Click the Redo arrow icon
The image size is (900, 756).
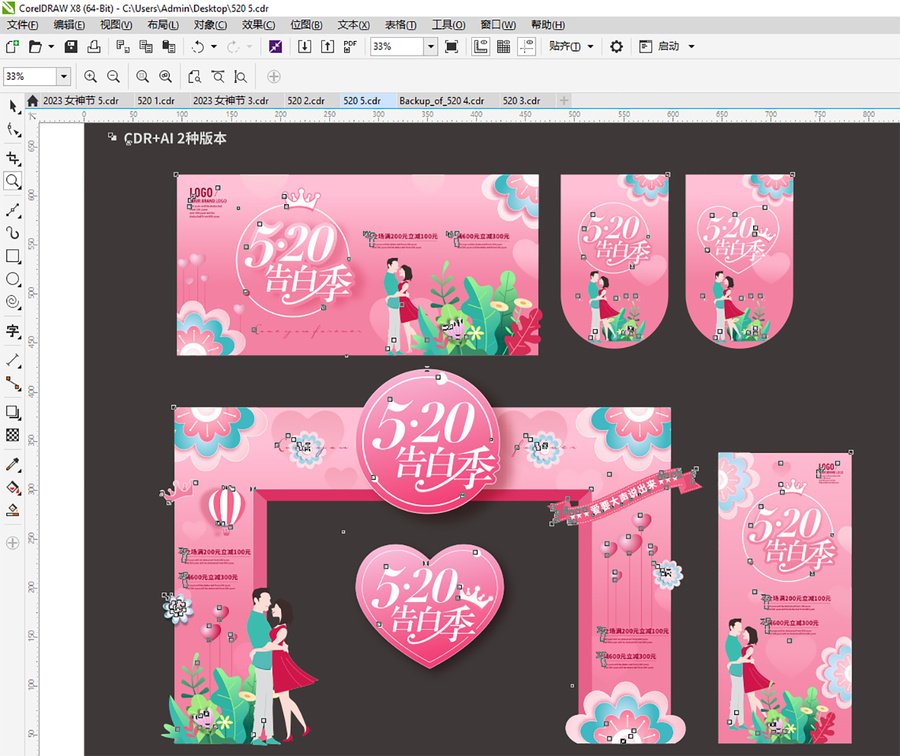[x=233, y=46]
